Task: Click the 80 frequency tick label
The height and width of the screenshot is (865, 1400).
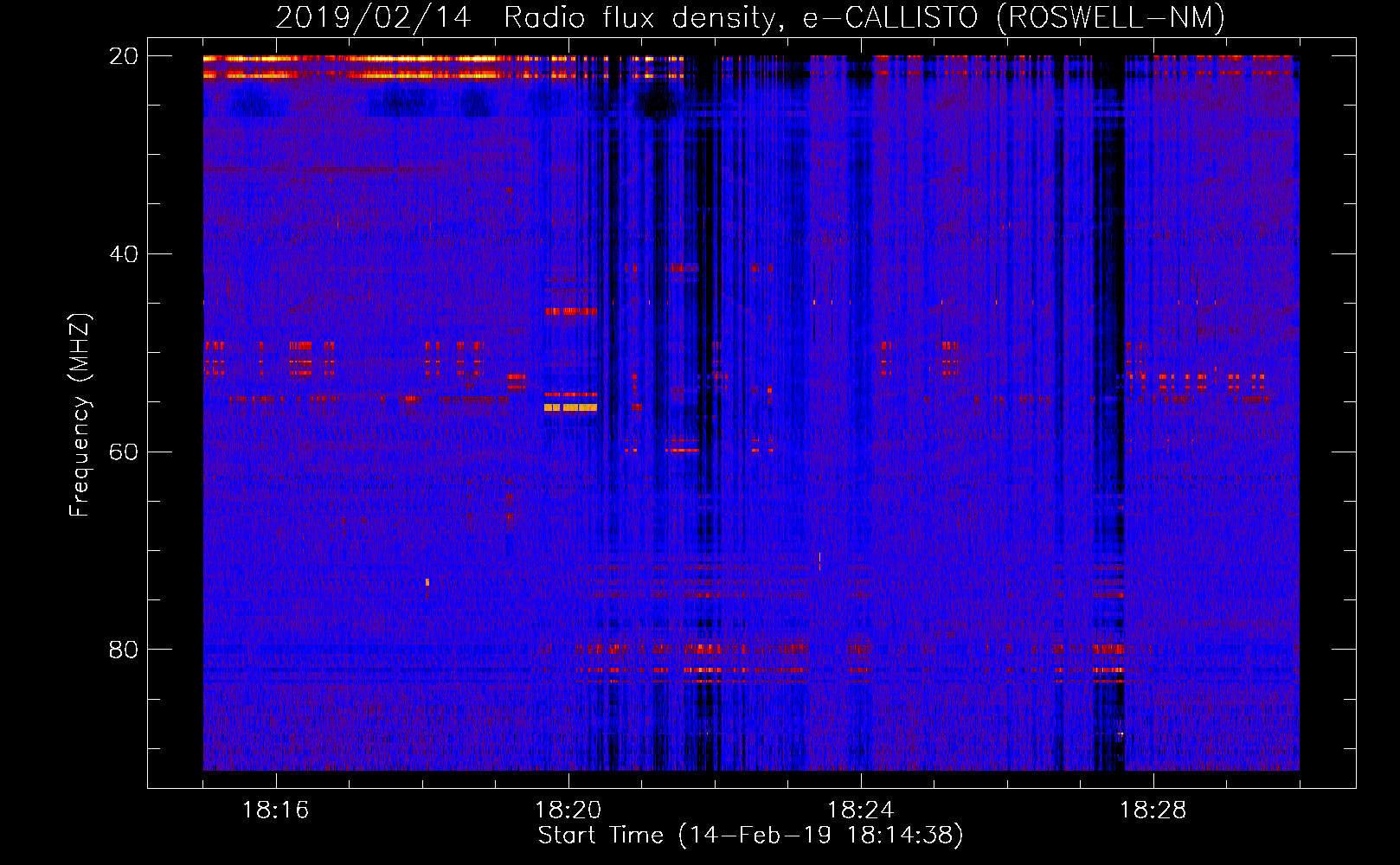Action: pos(124,650)
